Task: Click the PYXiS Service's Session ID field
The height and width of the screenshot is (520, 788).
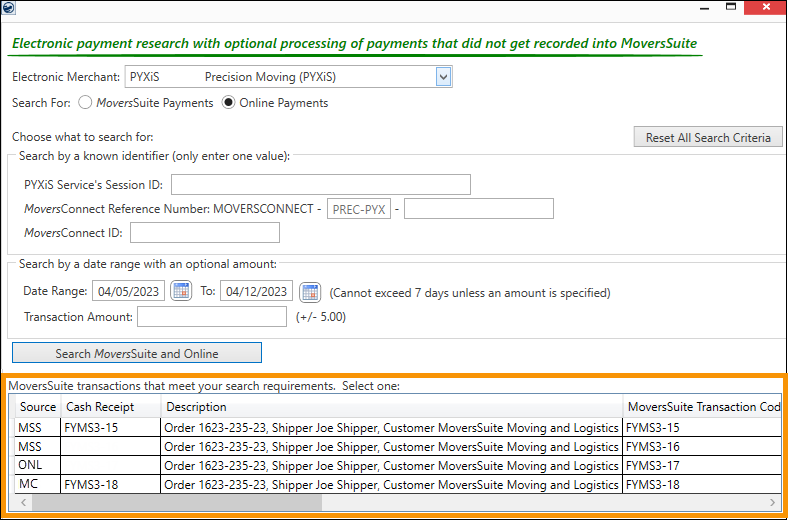Action: click(320, 184)
